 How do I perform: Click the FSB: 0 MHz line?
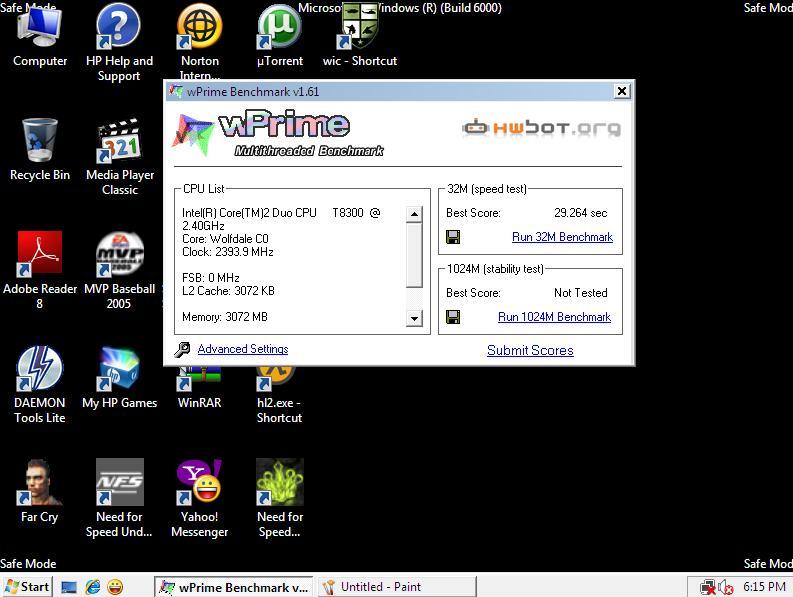[x=210, y=278]
